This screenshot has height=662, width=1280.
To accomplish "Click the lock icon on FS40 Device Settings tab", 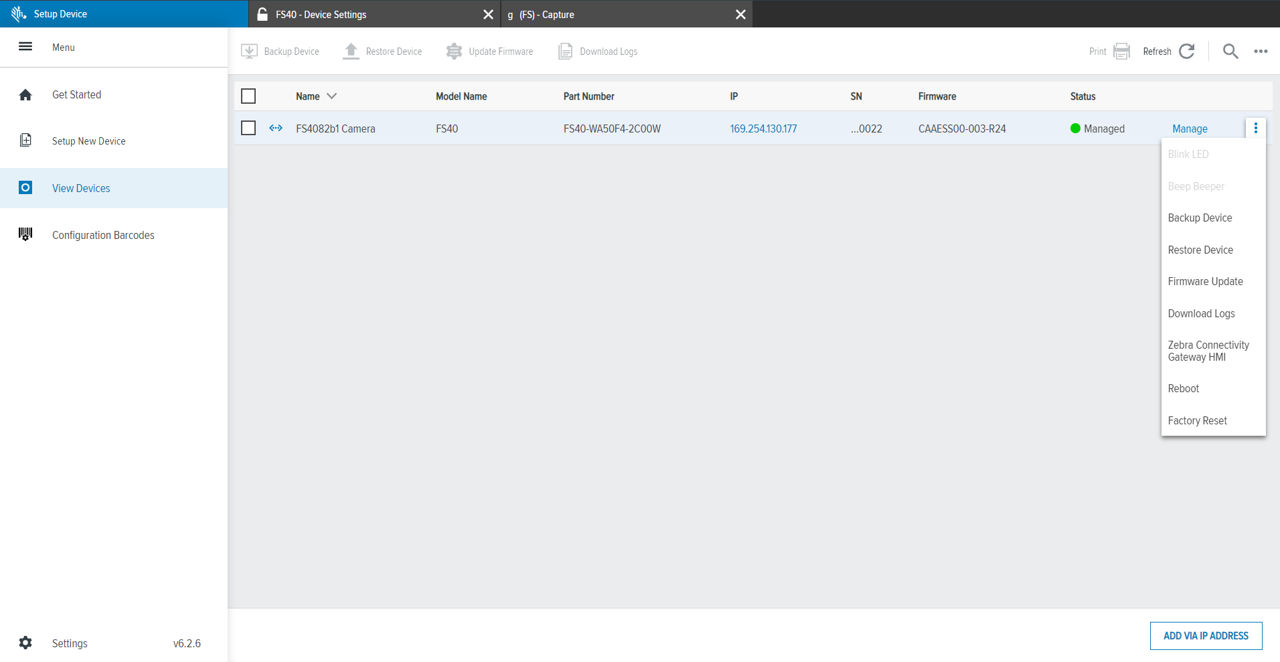I will (x=263, y=14).
